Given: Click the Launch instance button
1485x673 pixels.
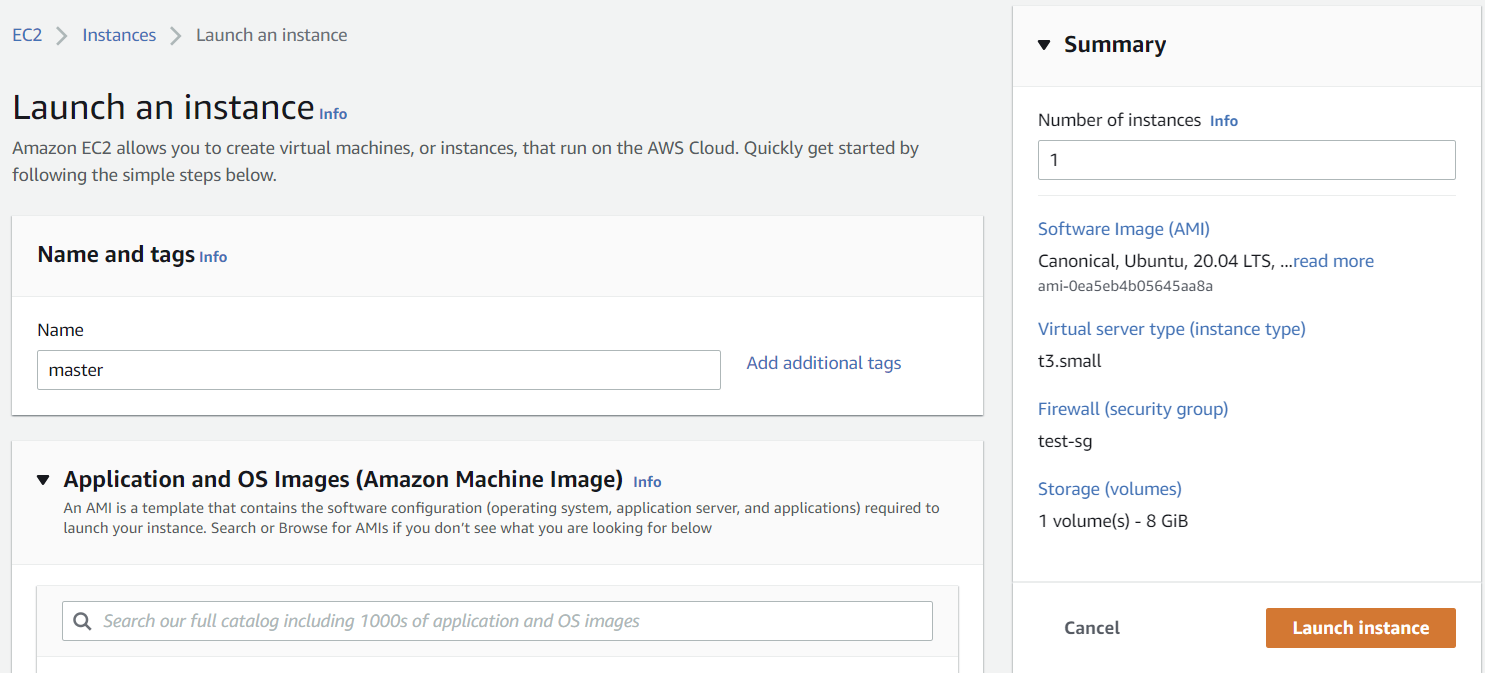Looking at the screenshot, I should tap(1360, 628).
